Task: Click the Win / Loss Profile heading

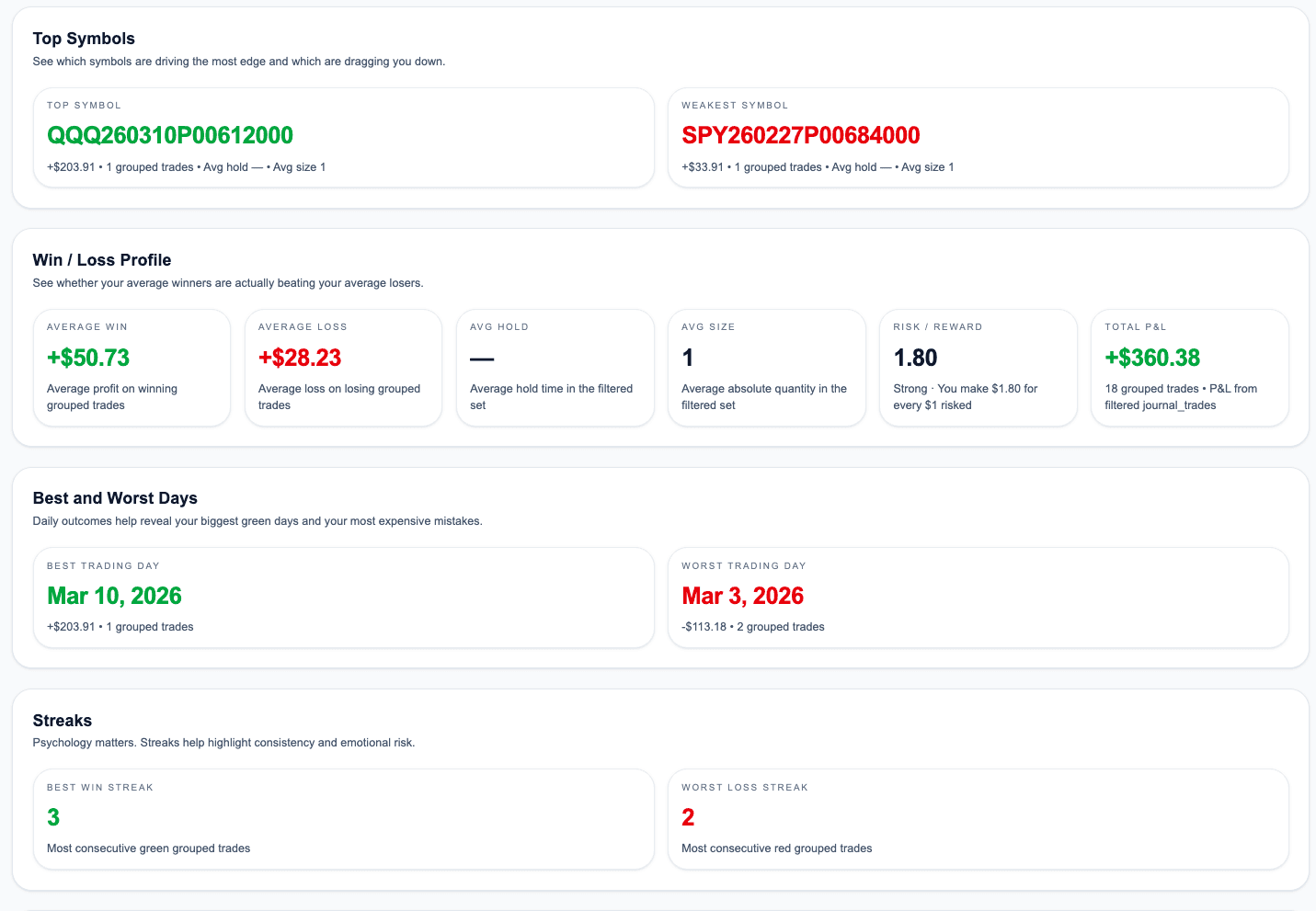Action: 102,260
